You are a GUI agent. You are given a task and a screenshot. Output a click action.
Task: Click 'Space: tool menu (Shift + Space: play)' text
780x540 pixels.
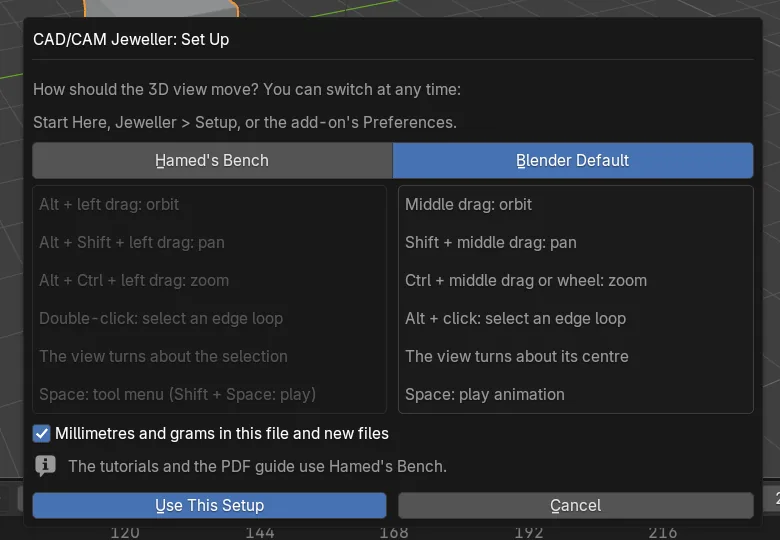[x=178, y=394]
